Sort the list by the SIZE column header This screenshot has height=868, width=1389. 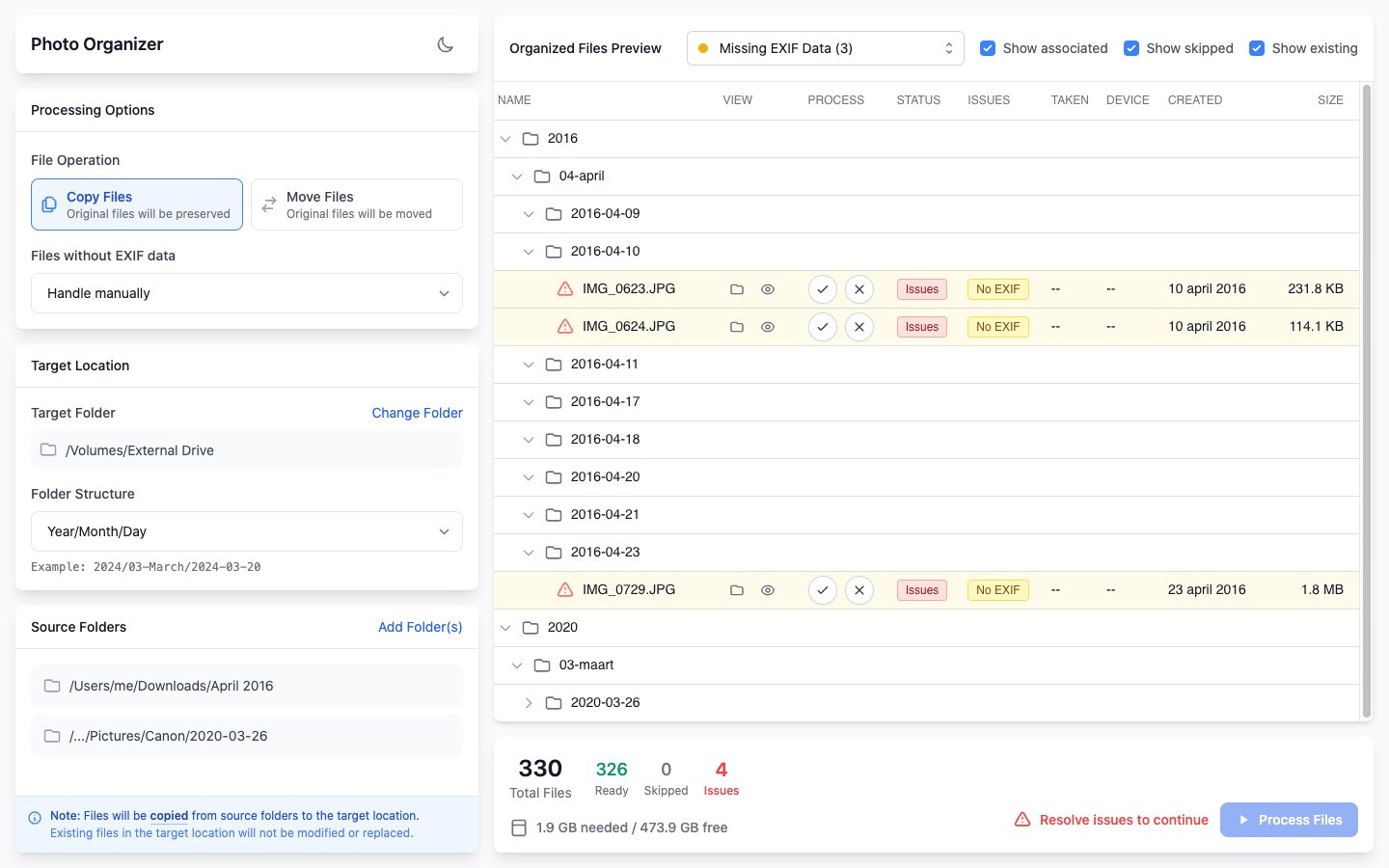(x=1330, y=100)
